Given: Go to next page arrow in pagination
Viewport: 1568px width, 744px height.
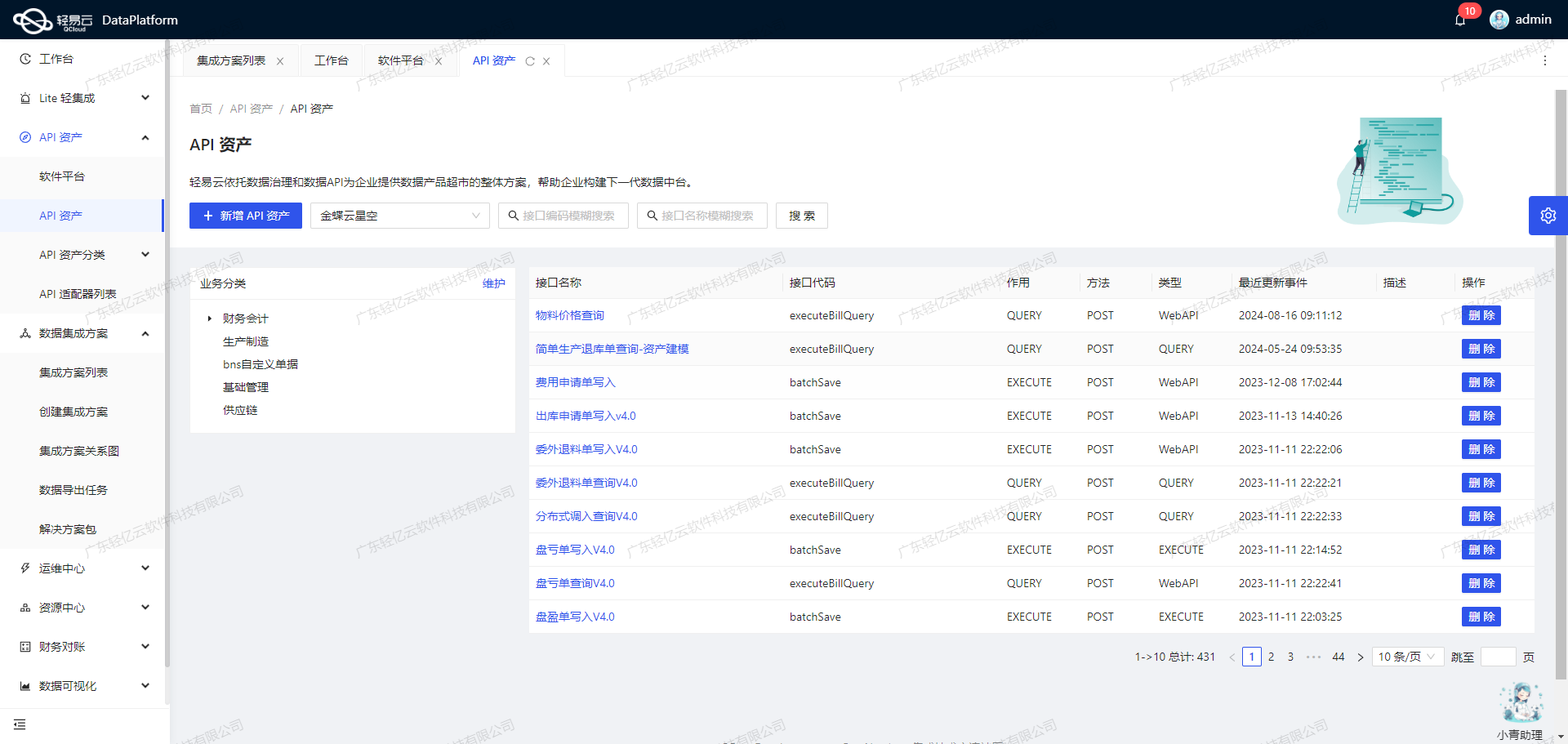Looking at the screenshot, I should [x=1361, y=657].
